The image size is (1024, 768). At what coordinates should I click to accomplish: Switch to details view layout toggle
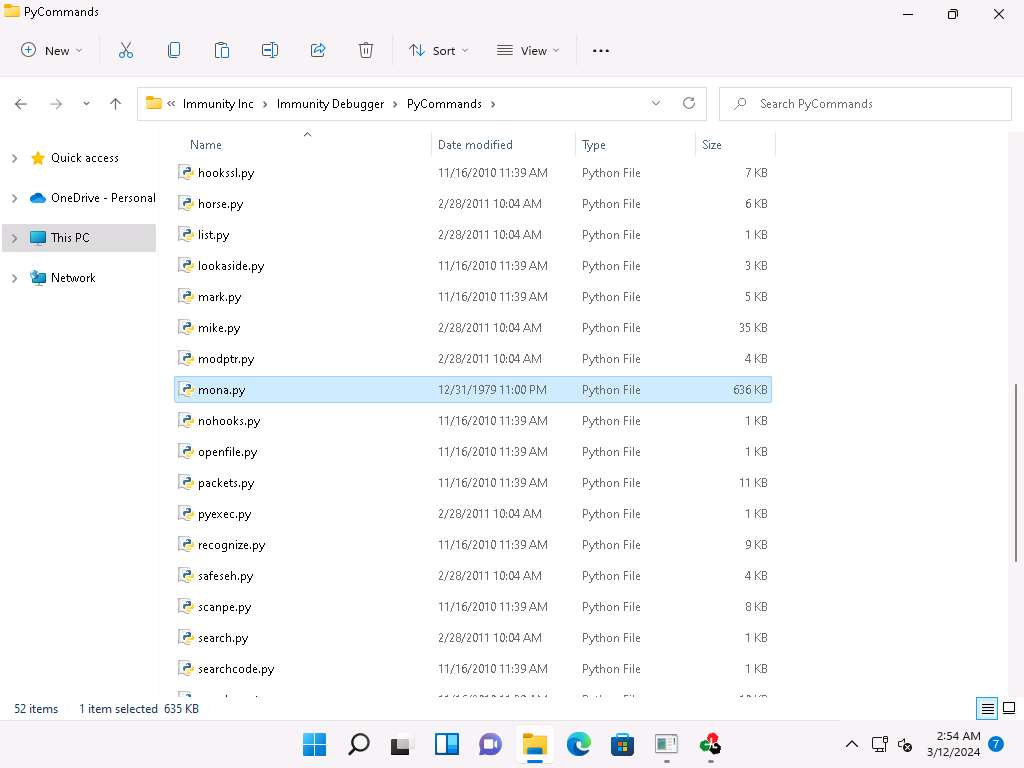click(987, 709)
